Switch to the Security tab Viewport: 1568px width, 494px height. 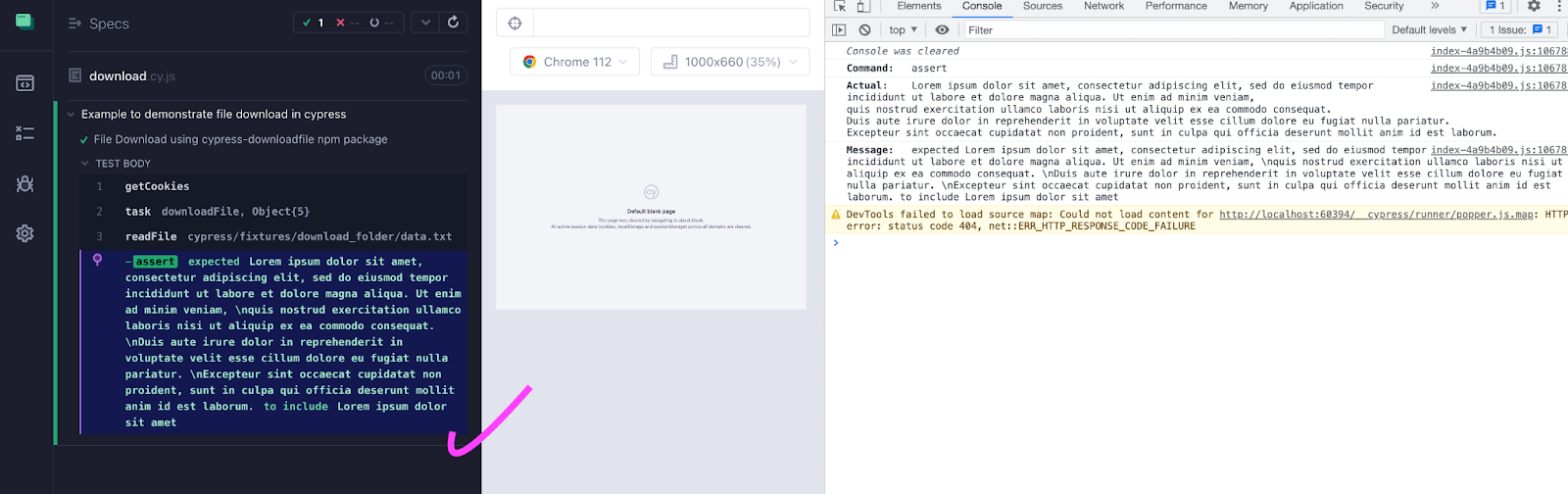[1384, 6]
